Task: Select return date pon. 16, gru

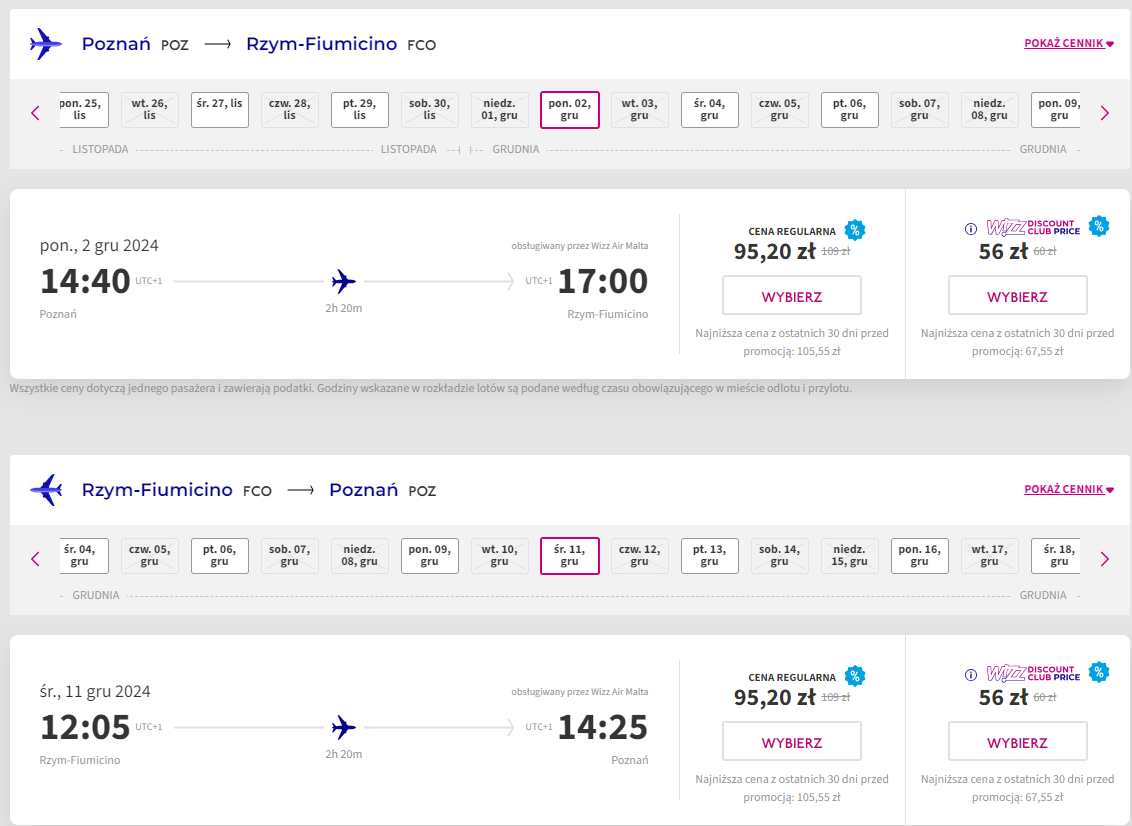Action: coord(919,556)
